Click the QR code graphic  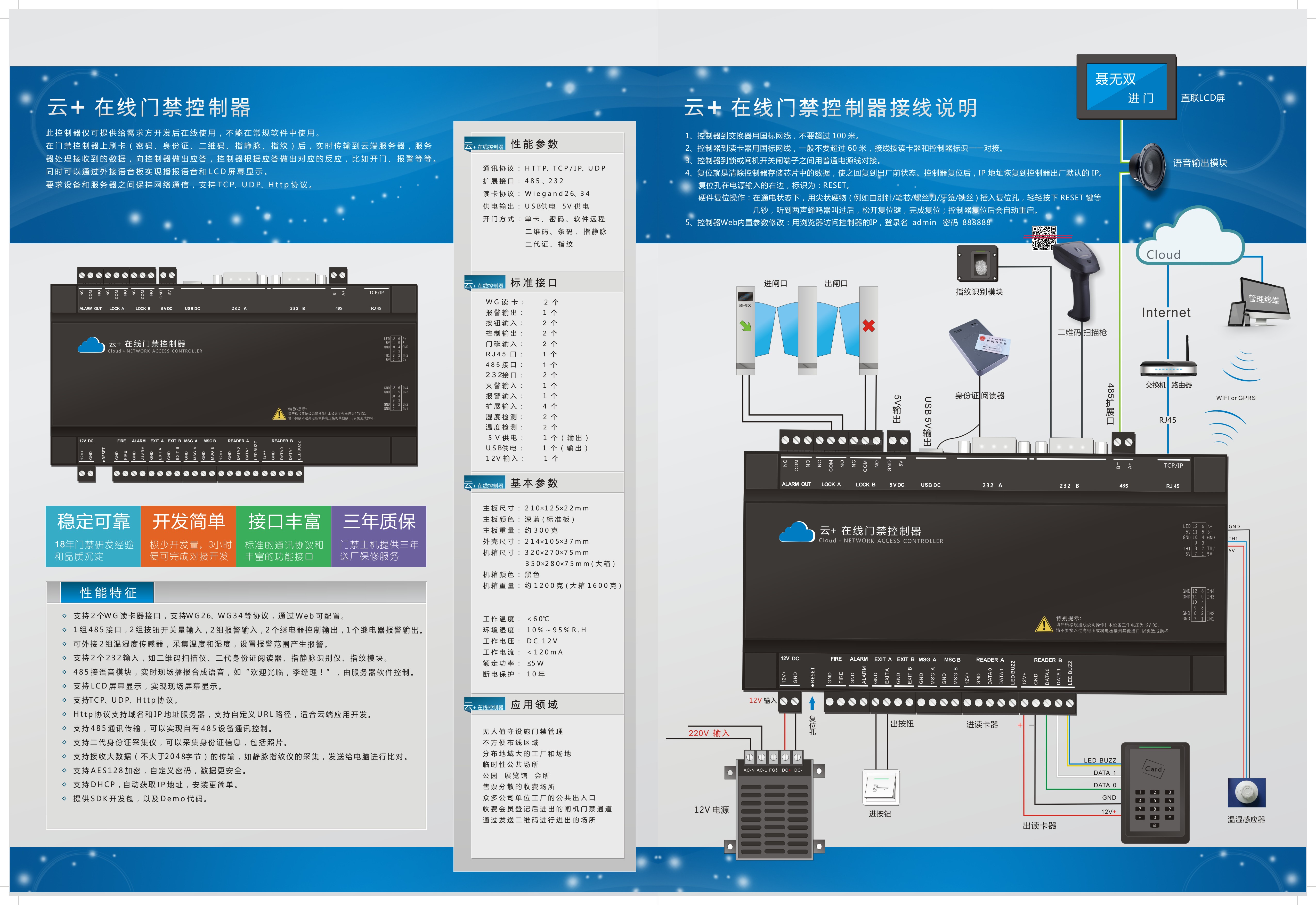tap(1043, 238)
